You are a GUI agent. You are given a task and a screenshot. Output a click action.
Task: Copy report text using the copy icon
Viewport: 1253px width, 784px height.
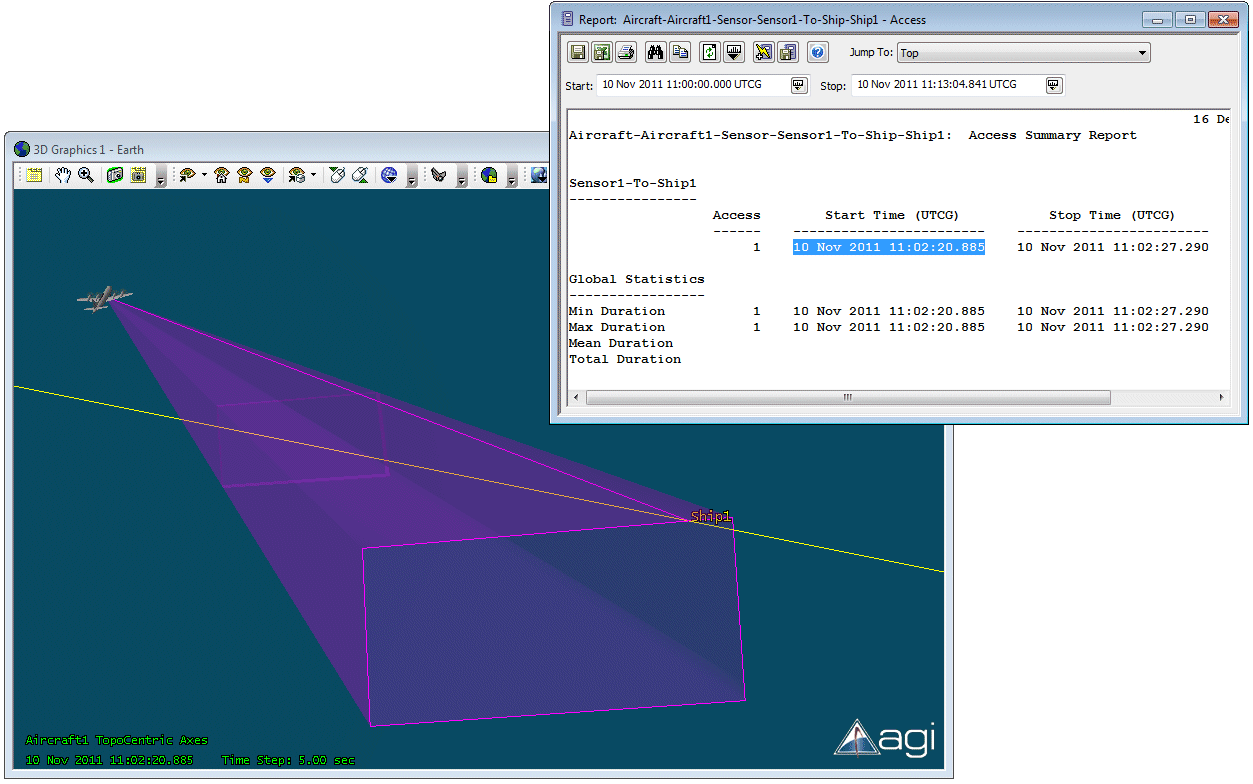tap(680, 53)
